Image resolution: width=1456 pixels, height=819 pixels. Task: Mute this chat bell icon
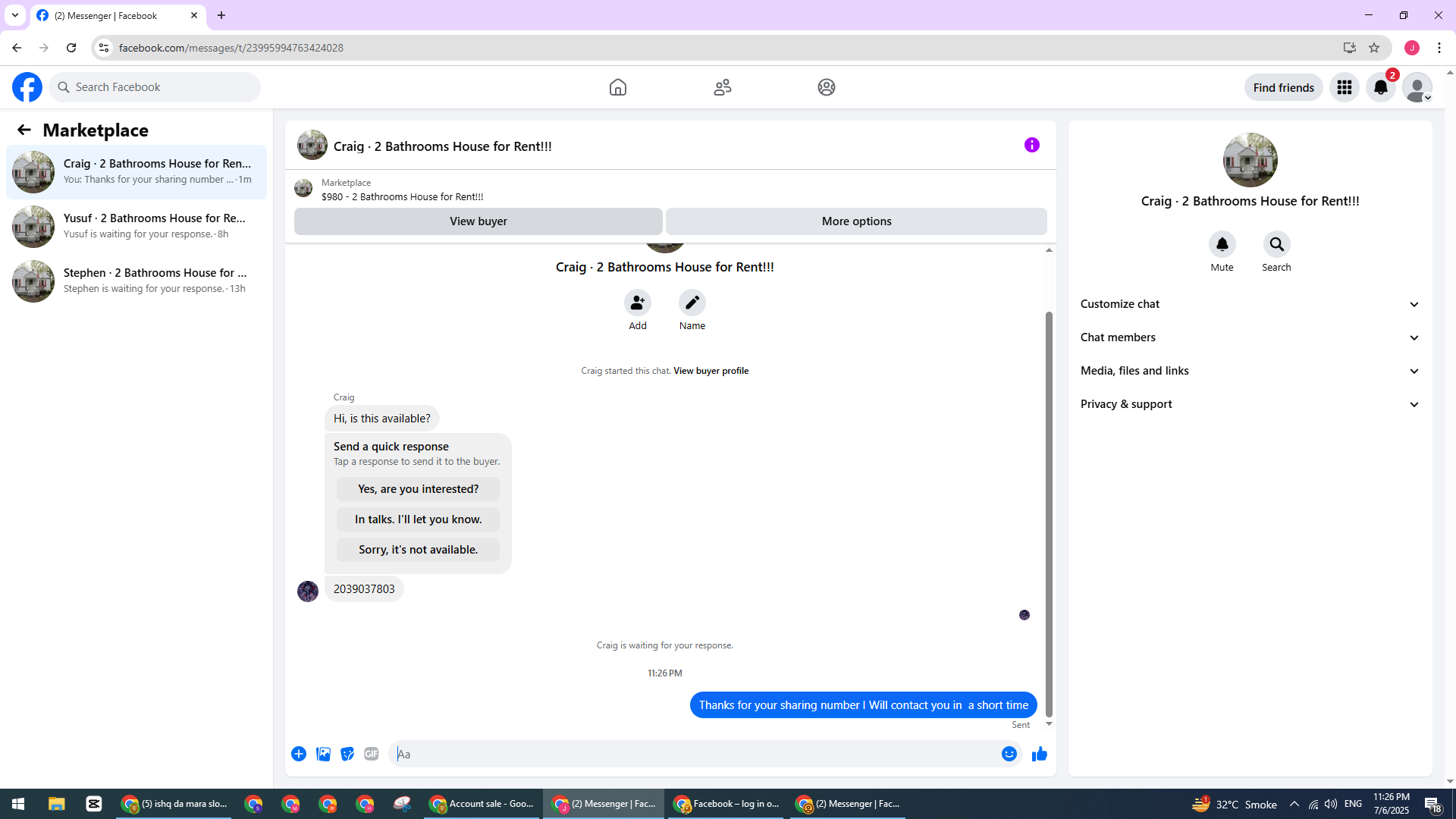pos(1222,244)
